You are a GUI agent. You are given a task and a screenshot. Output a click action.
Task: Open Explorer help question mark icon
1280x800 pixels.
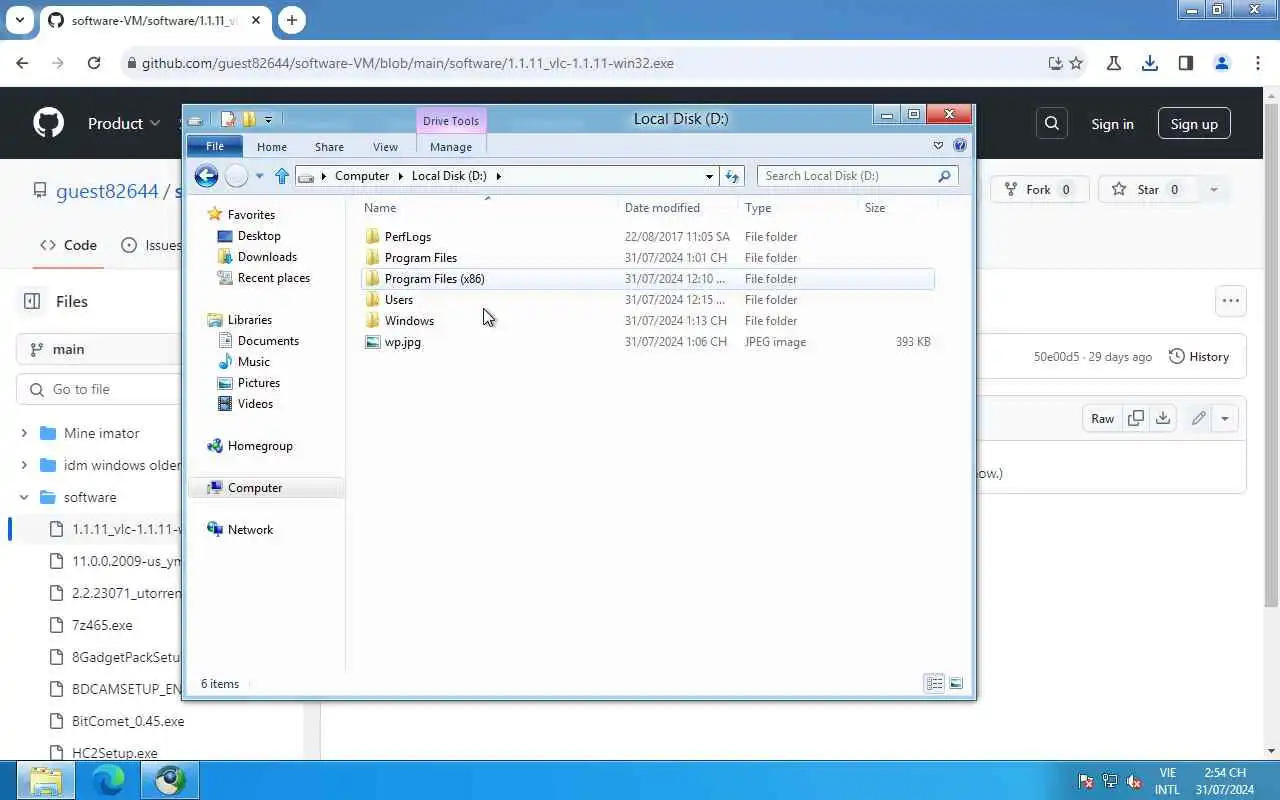[960, 145]
